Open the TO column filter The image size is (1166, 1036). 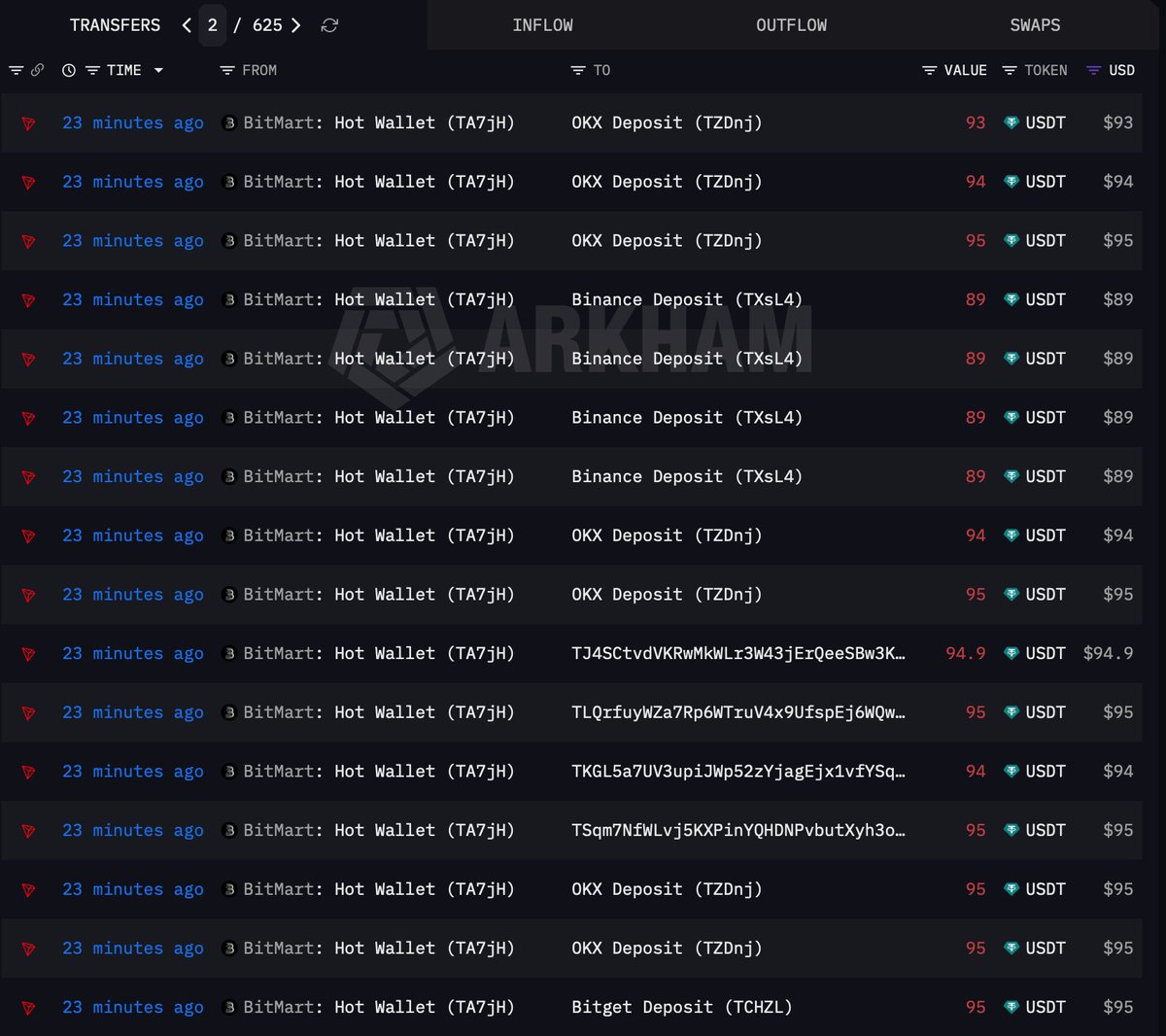(x=578, y=70)
